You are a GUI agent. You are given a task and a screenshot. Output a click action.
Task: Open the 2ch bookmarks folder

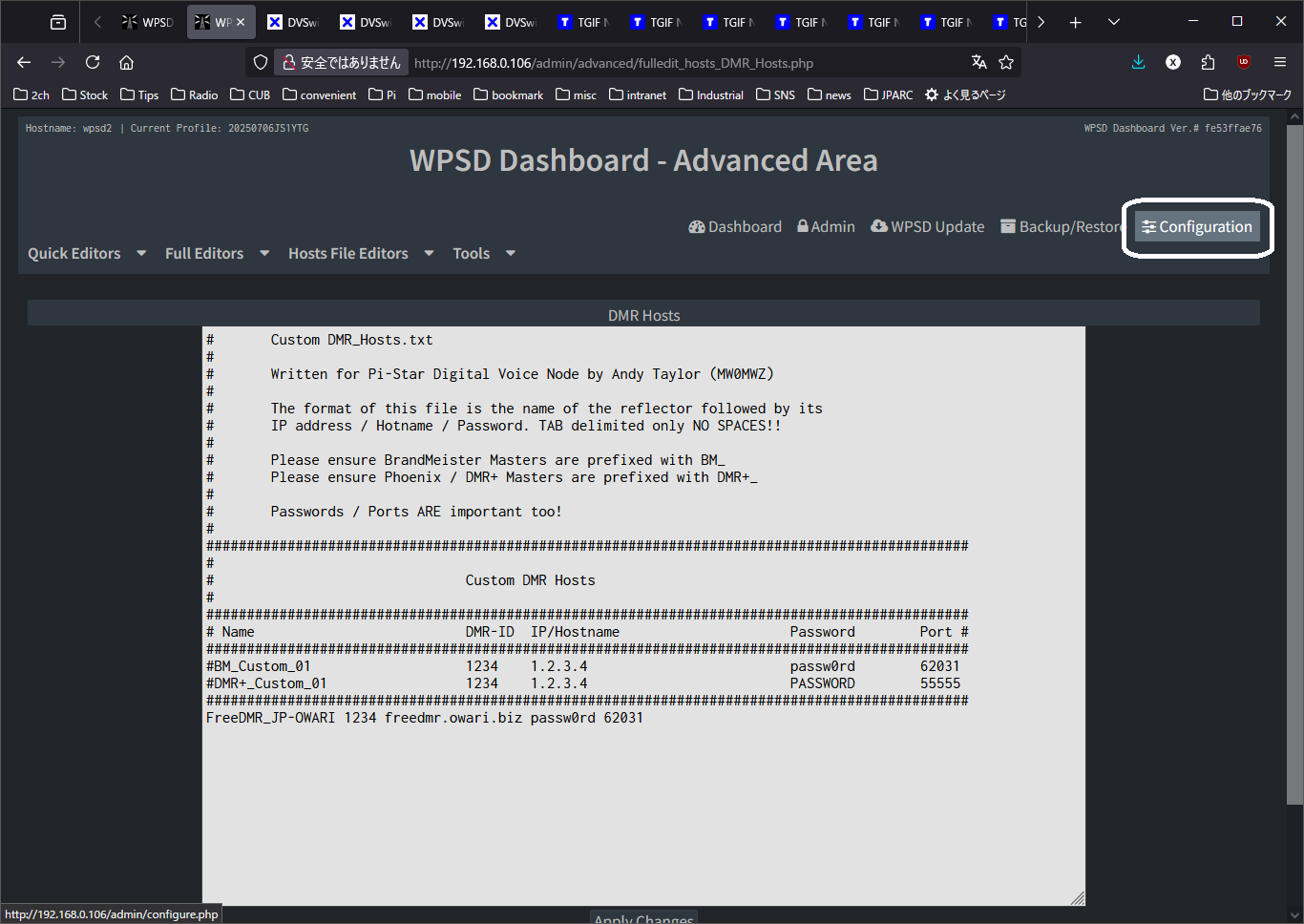click(x=32, y=94)
